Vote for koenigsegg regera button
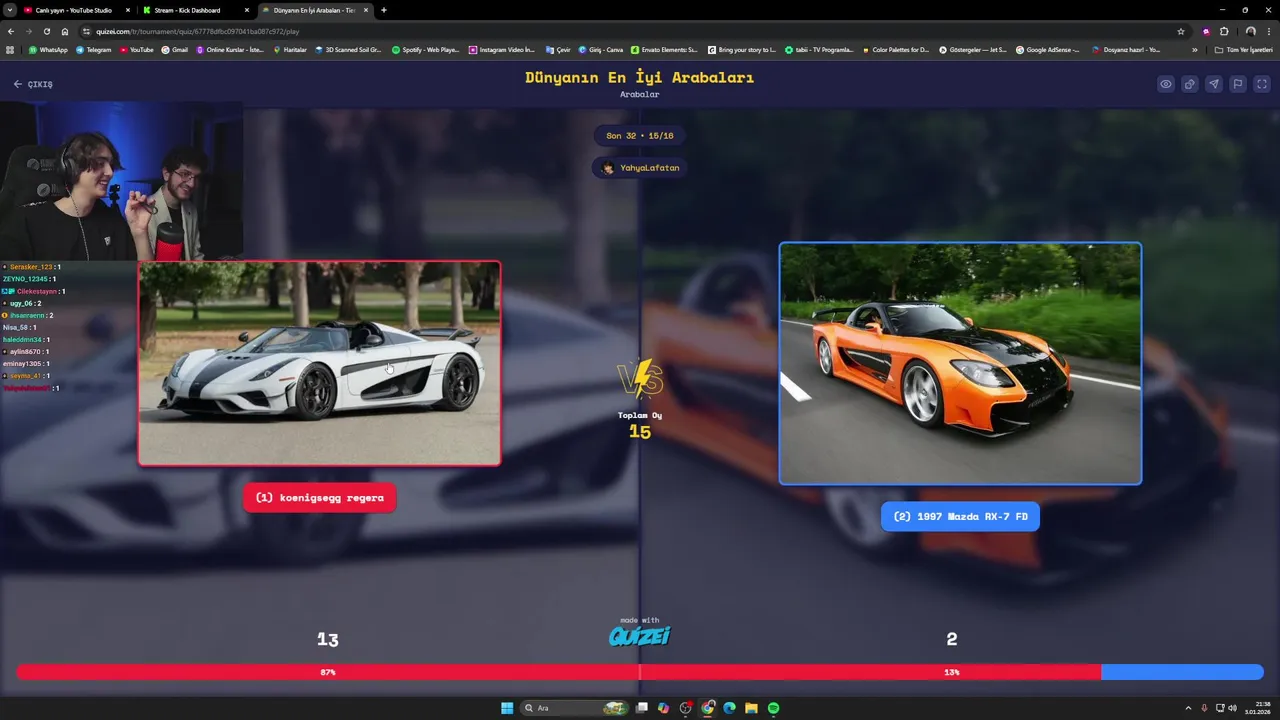This screenshot has width=1280, height=720. [320, 498]
